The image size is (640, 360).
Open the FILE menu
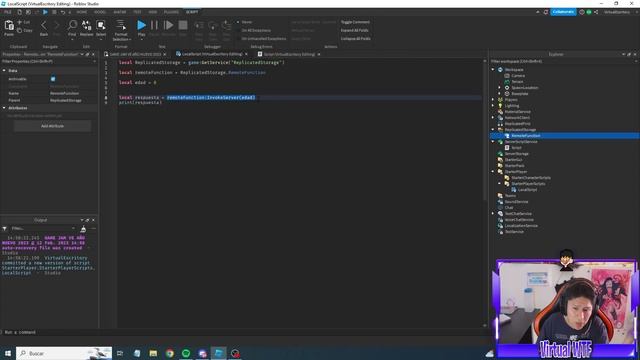[8, 12]
